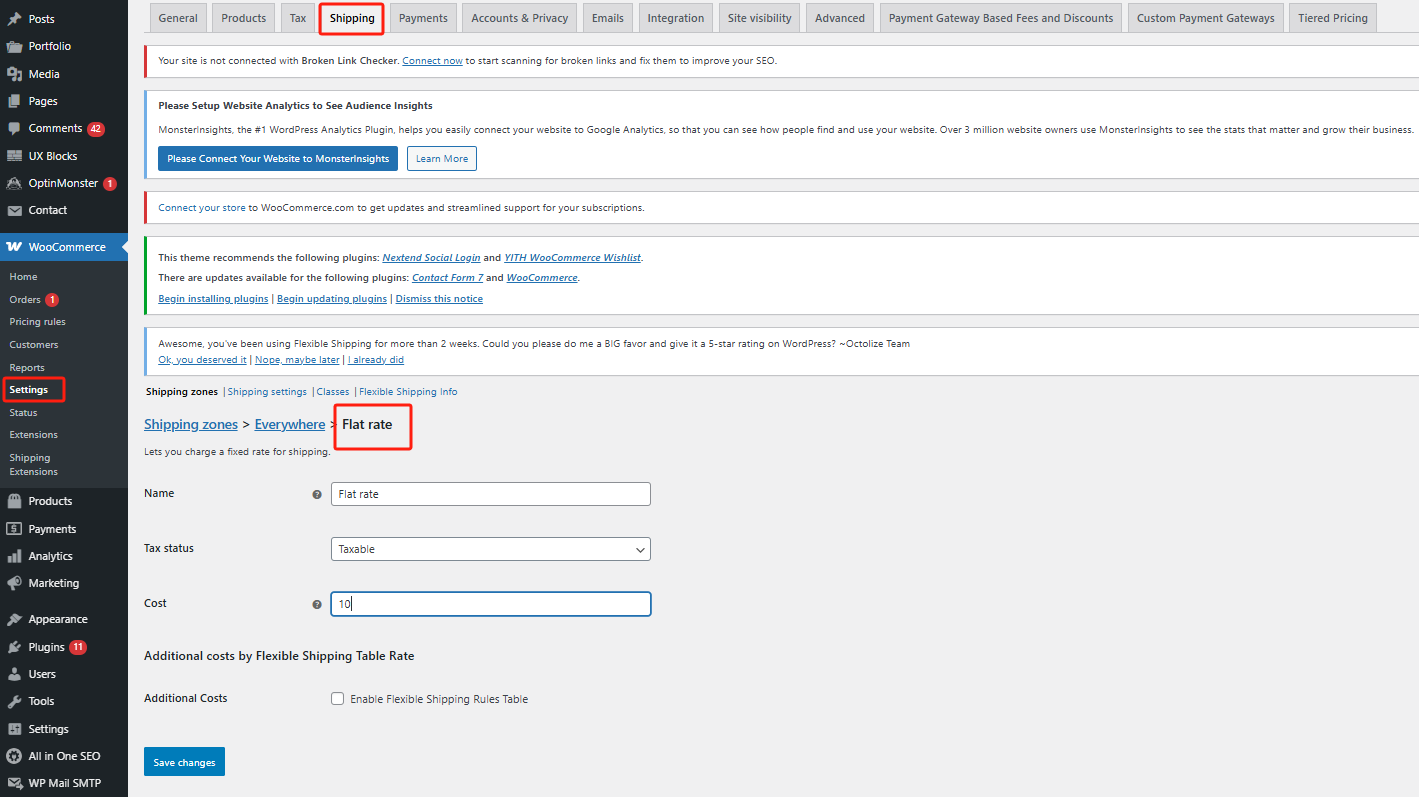Open the Products tab in the settings tabs
The image size is (1419, 797).
tap(244, 18)
